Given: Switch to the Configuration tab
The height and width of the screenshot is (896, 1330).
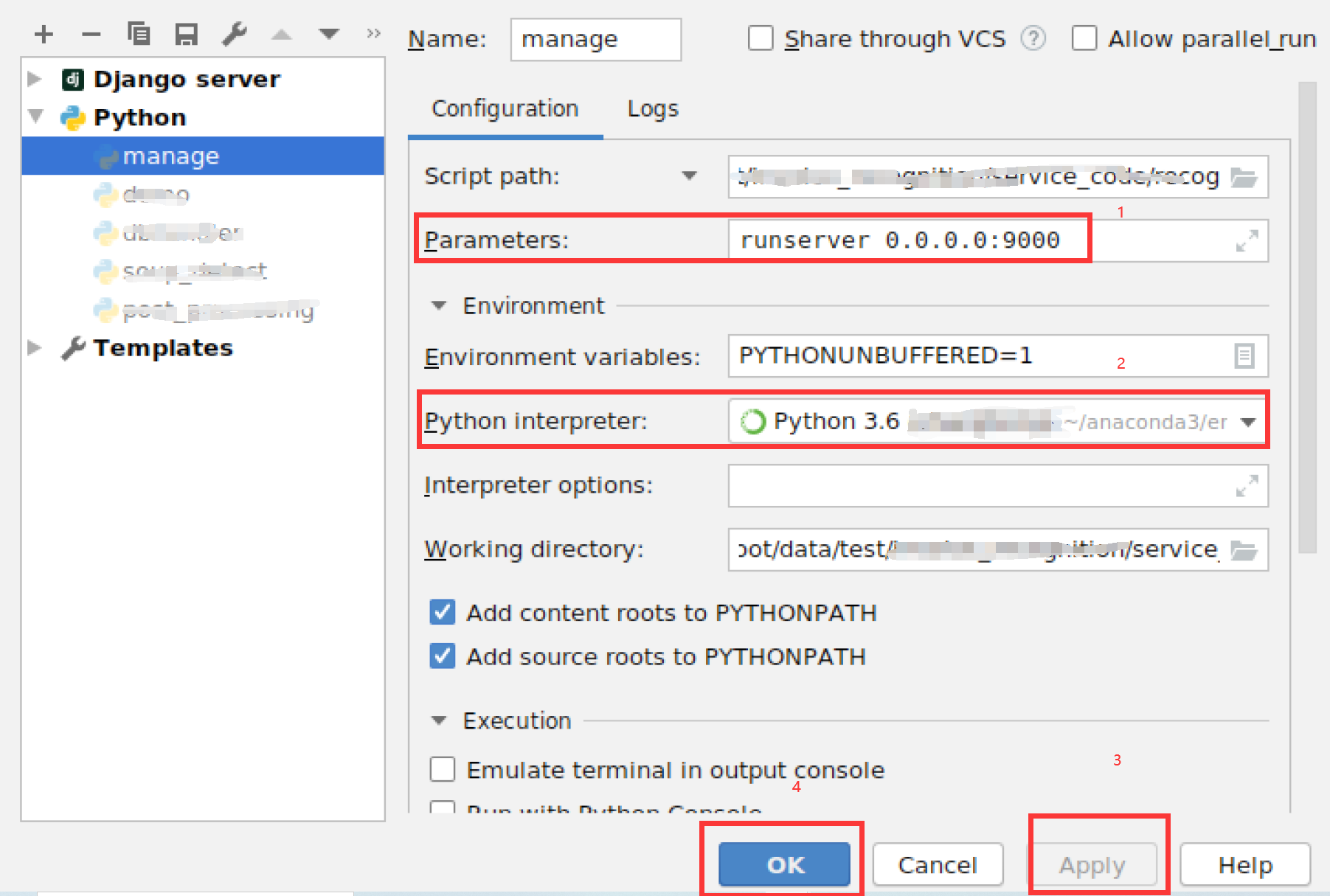Looking at the screenshot, I should pyautogui.click(x=505, y=109).
